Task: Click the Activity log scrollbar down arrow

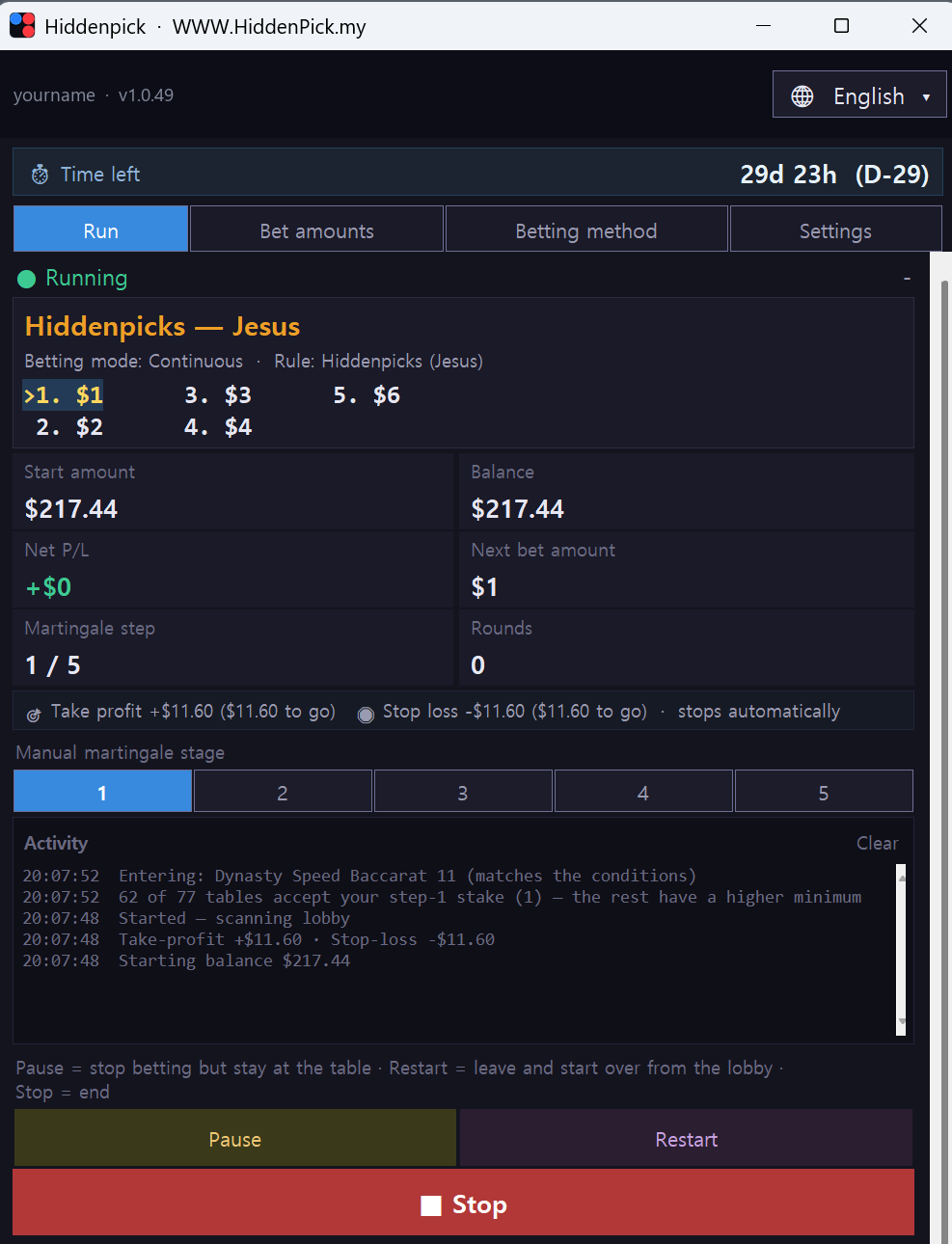Action: click(902, 1021)
